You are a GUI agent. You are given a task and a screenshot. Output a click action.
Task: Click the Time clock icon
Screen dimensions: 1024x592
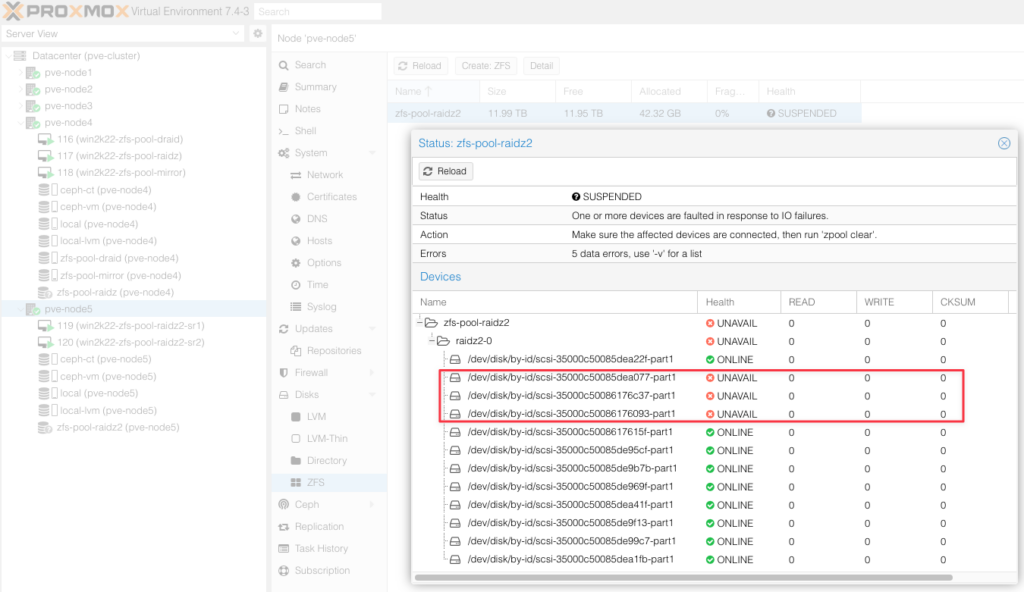coord(296,285)
